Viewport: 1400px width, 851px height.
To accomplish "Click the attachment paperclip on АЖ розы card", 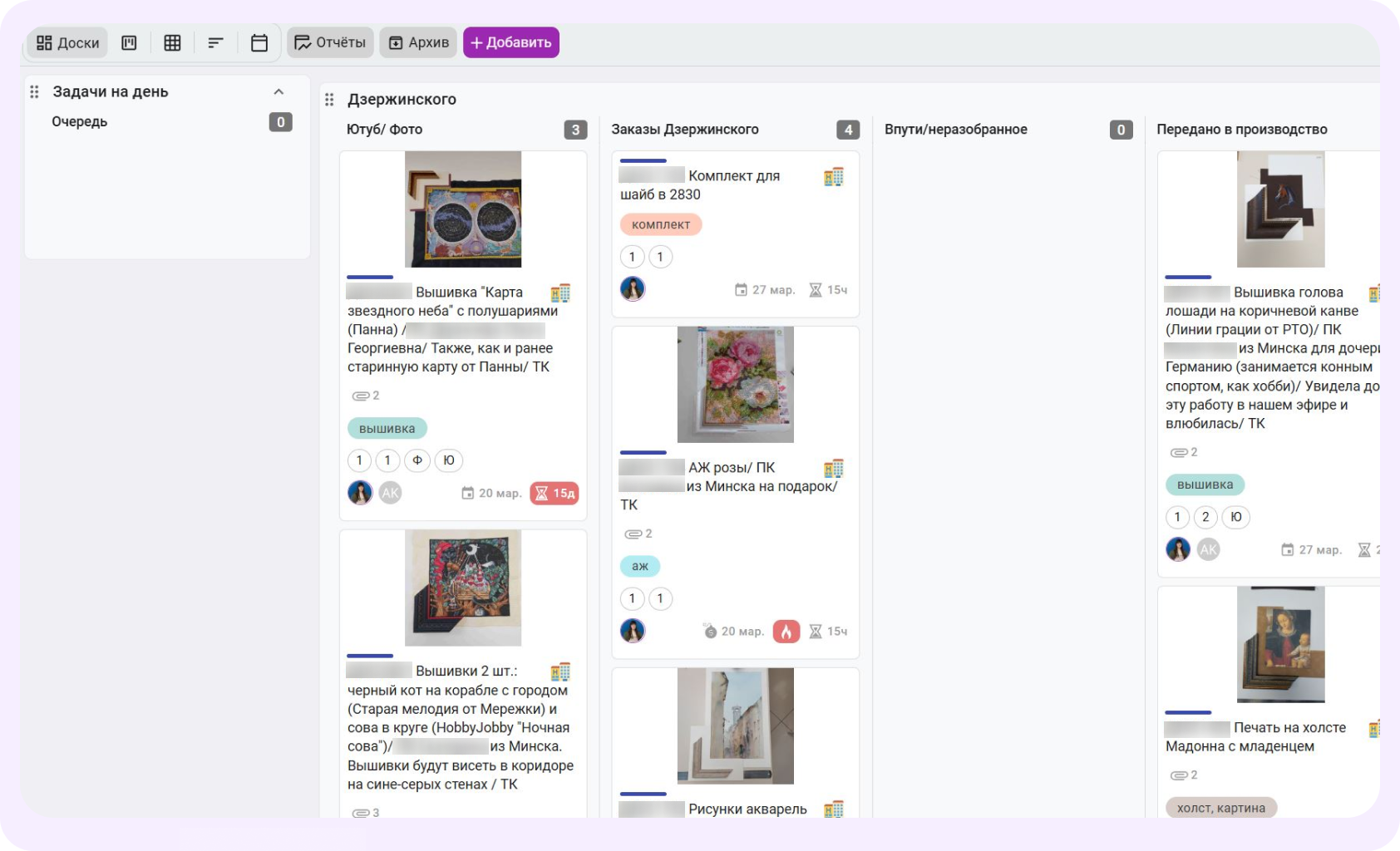I will pyautogui.click(x=633, y=534).
